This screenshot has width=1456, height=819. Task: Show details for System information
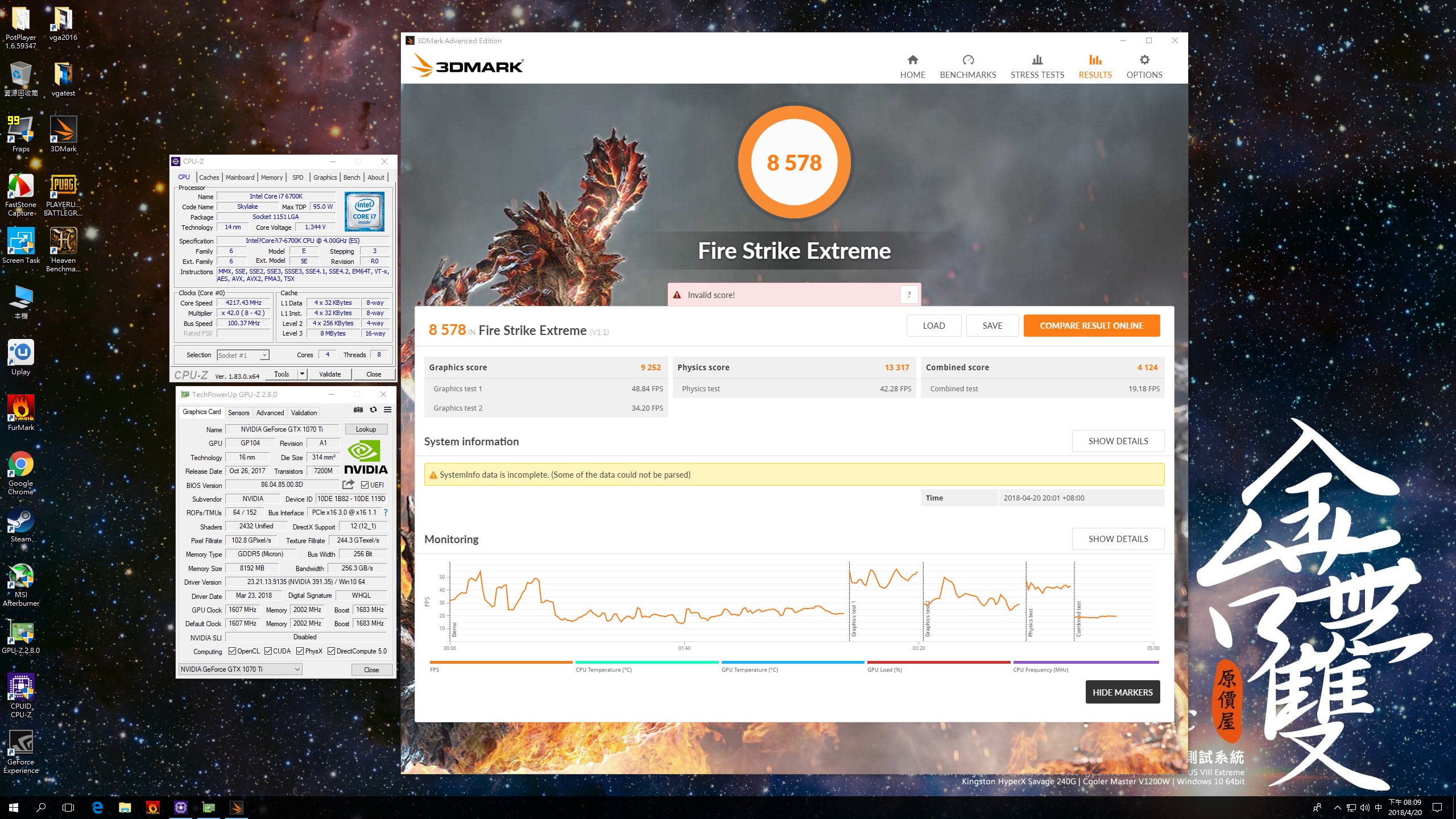[1118, 441]
